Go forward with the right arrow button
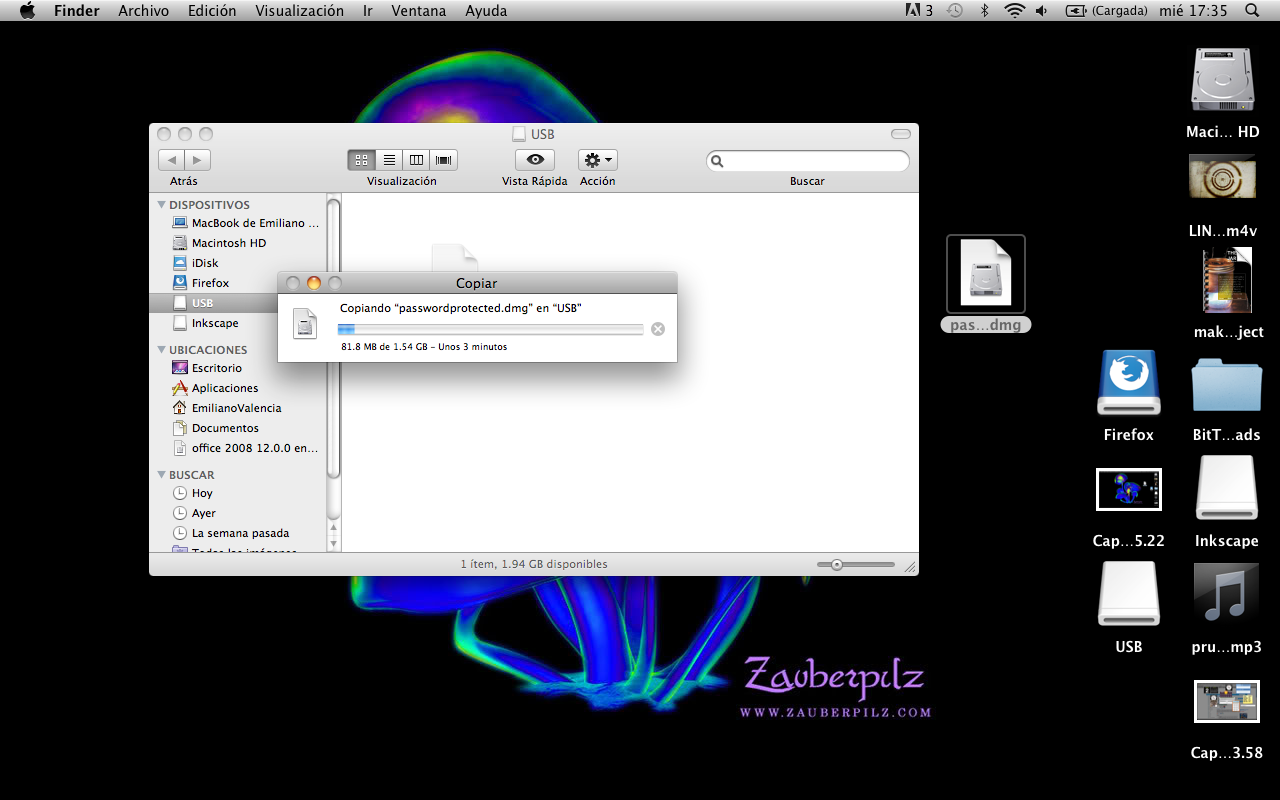This screenshot has width=1280, height=800. coord(198,160)
